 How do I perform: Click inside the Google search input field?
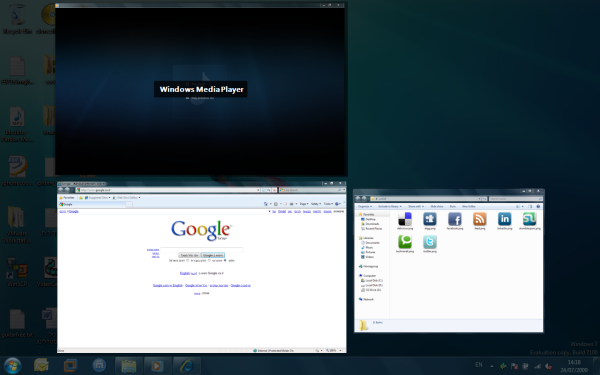(202, 249)
